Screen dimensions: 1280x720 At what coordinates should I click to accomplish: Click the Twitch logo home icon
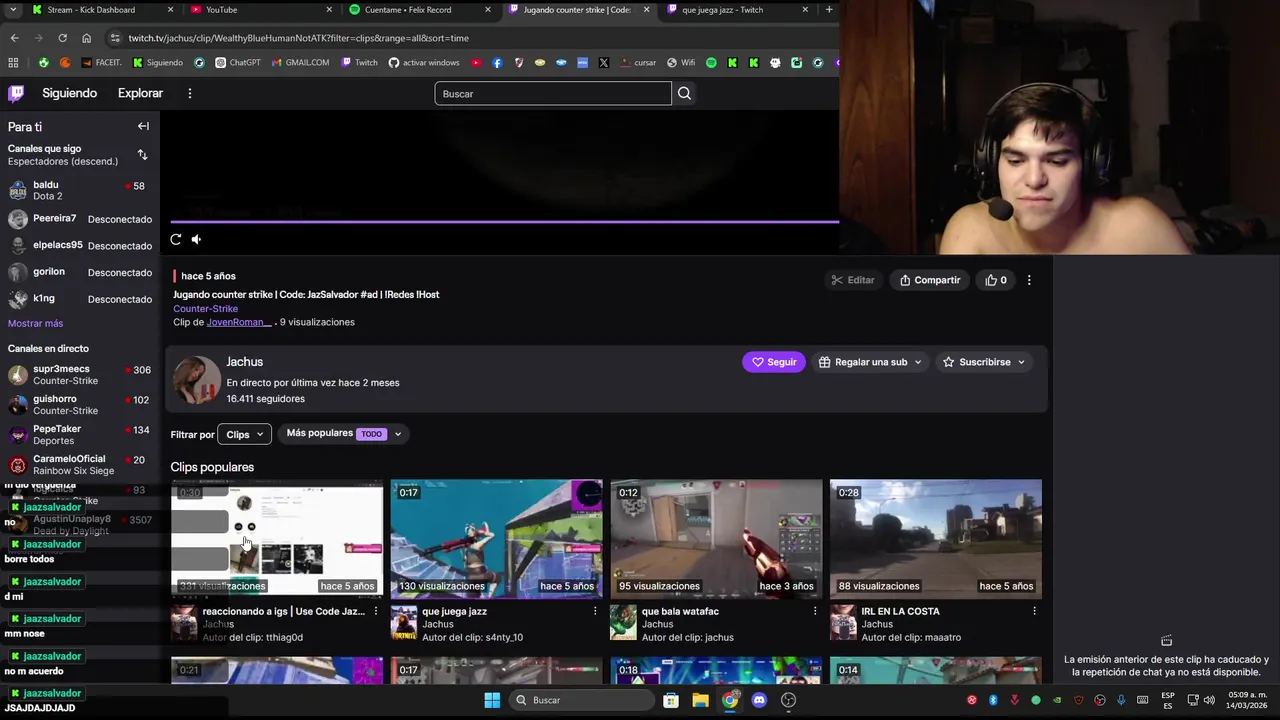point(16,93)
